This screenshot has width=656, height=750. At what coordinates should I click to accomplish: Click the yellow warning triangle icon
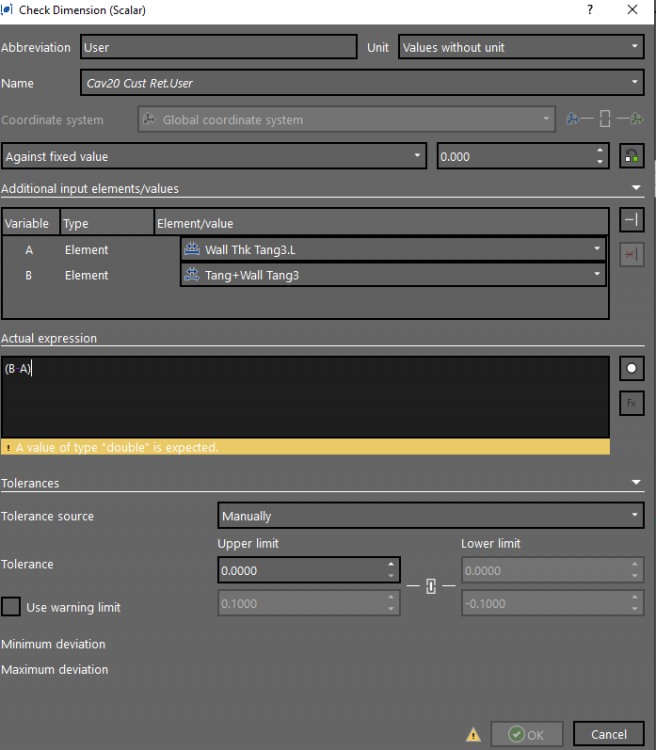(474, 734)
